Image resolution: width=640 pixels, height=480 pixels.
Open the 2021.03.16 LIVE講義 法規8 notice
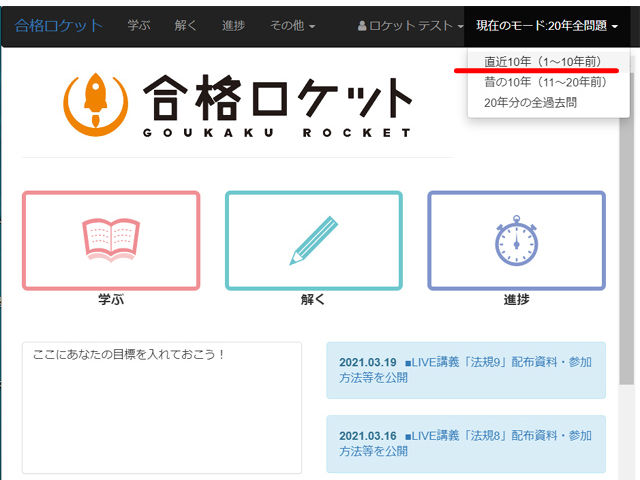[x=466, y=444]
